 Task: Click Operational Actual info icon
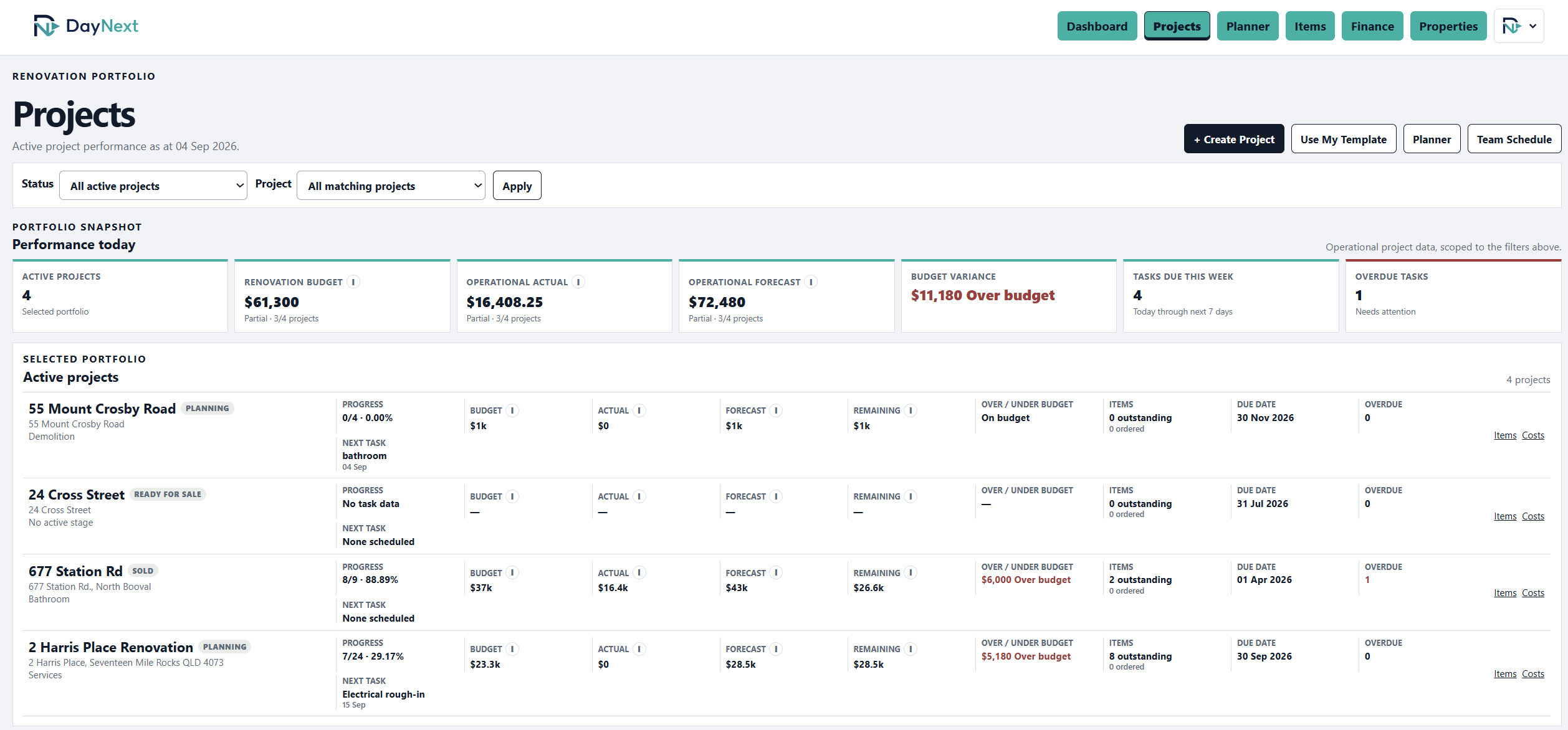pyautogui.click(x=578, y=282)
